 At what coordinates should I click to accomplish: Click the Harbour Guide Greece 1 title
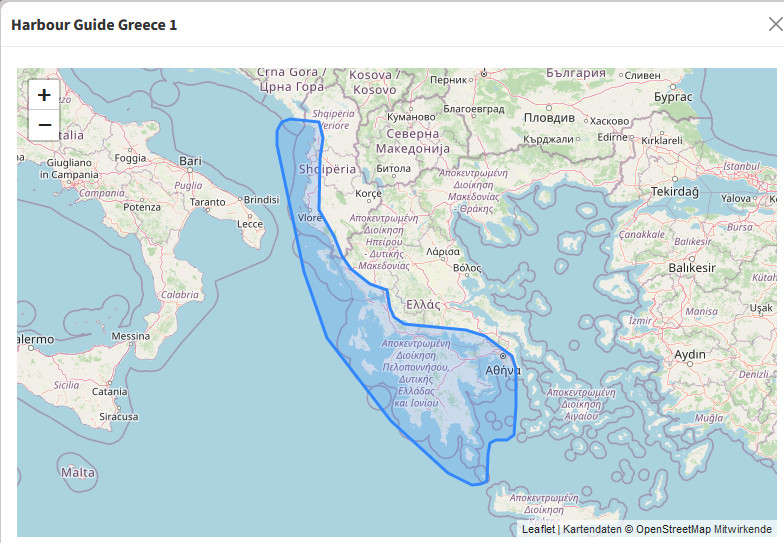point(94,24)
